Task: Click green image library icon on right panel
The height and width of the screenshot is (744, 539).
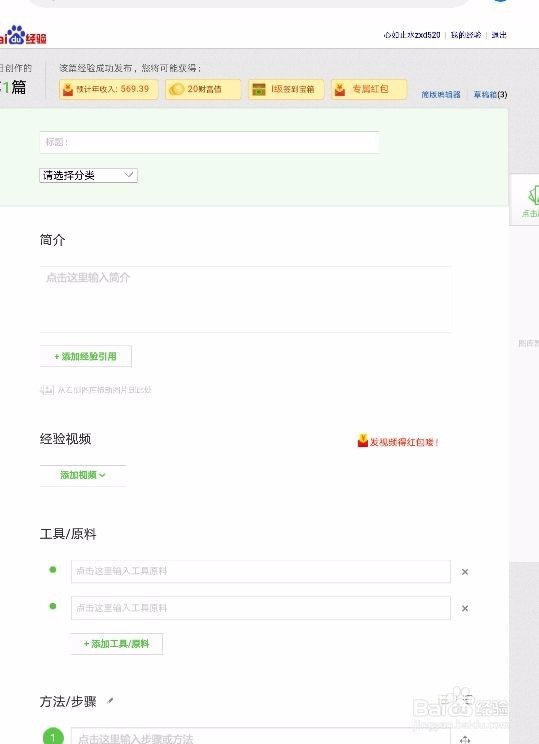Action: pos(533,195)
